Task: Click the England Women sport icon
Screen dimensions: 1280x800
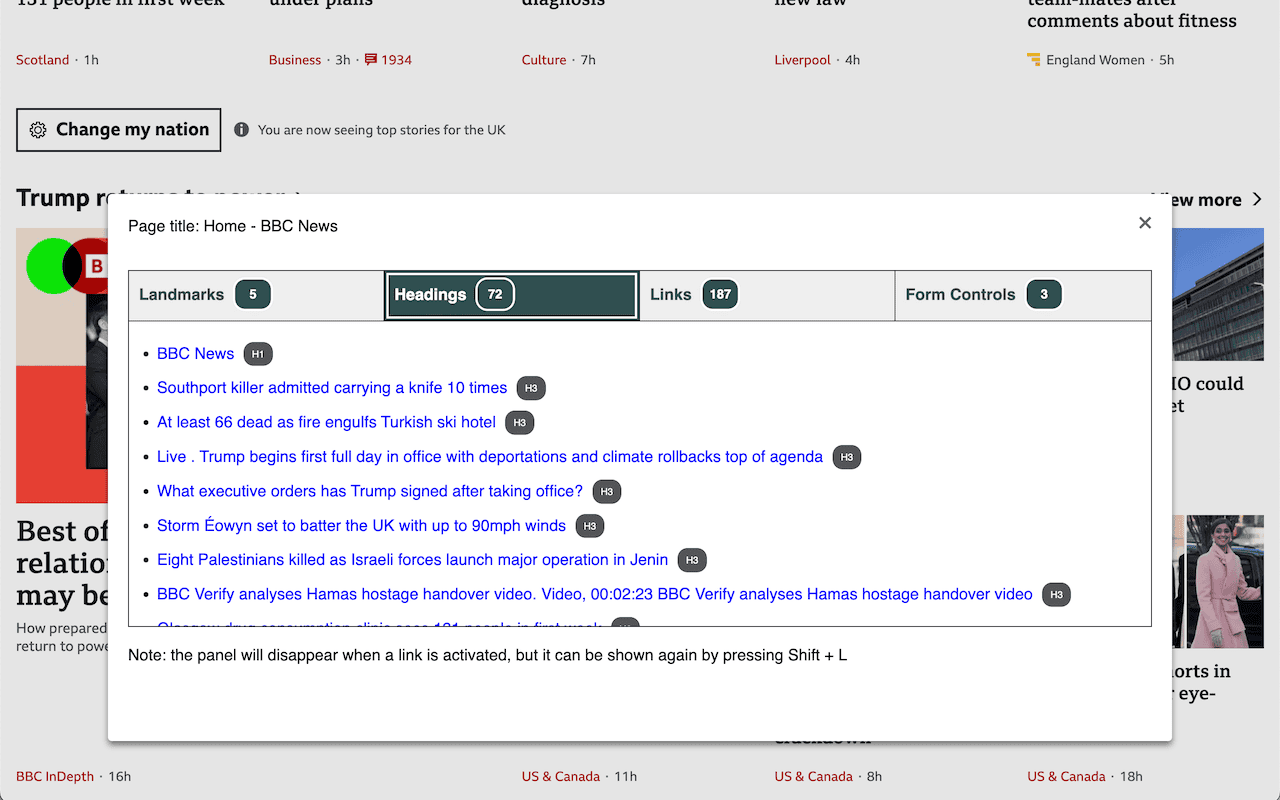Action: (1034, 60)
